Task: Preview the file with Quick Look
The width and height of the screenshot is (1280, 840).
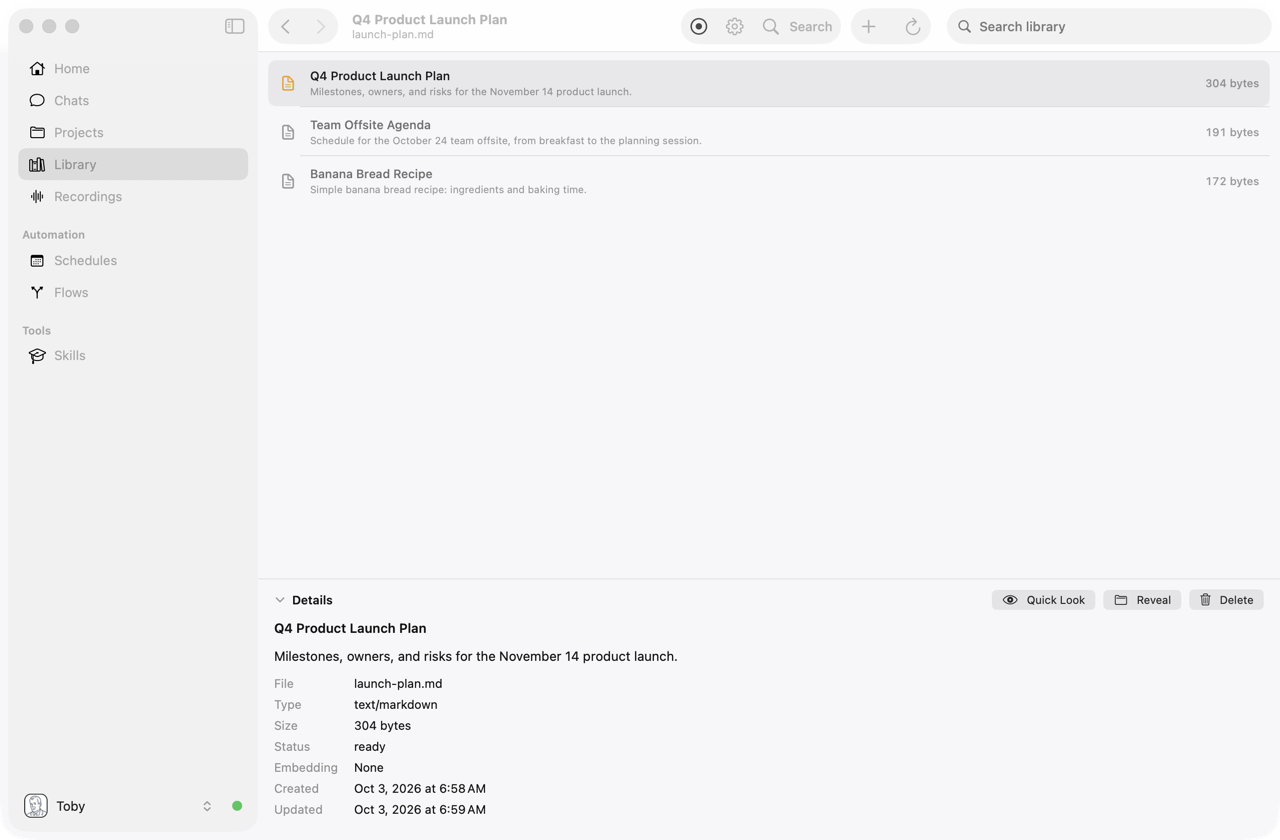Action: (1043, 600)
